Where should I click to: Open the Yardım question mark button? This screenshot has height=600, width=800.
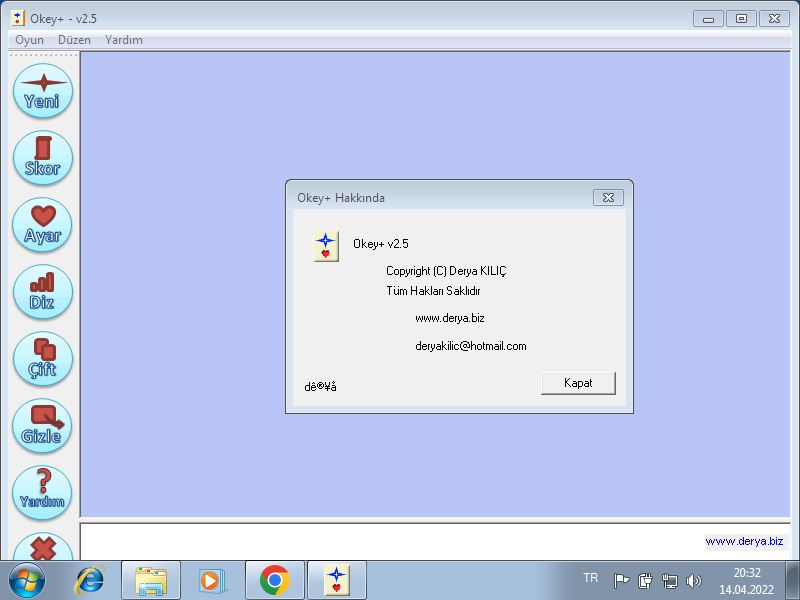tap(43, 493)
